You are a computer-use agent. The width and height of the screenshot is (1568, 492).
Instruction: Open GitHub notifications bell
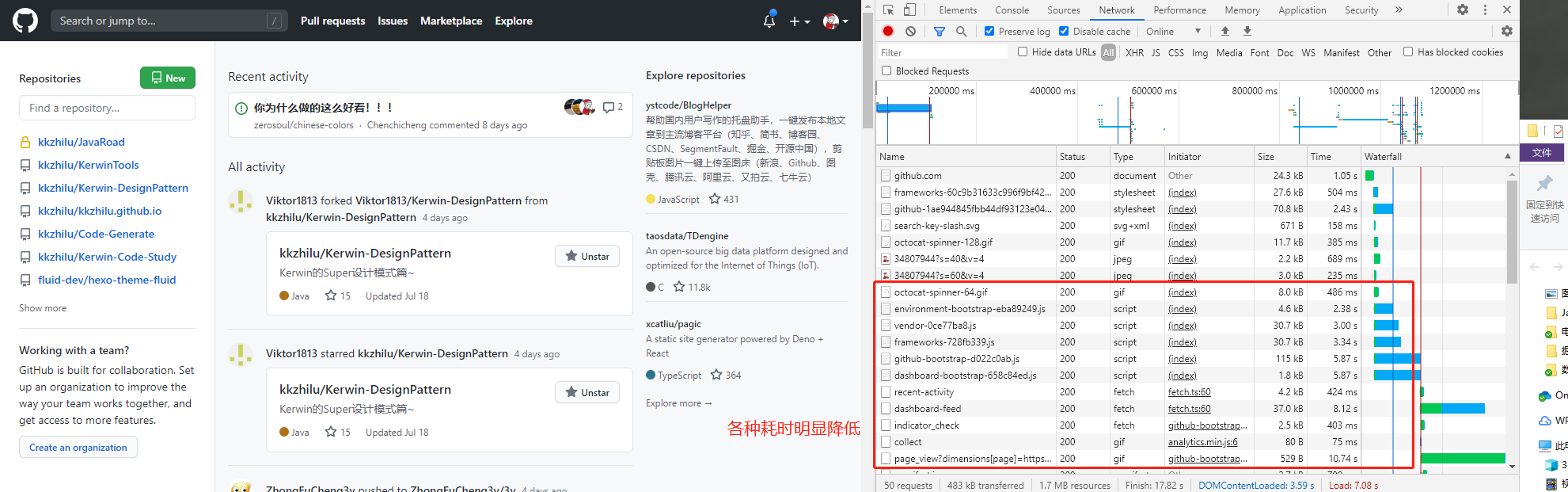(769, 21)
